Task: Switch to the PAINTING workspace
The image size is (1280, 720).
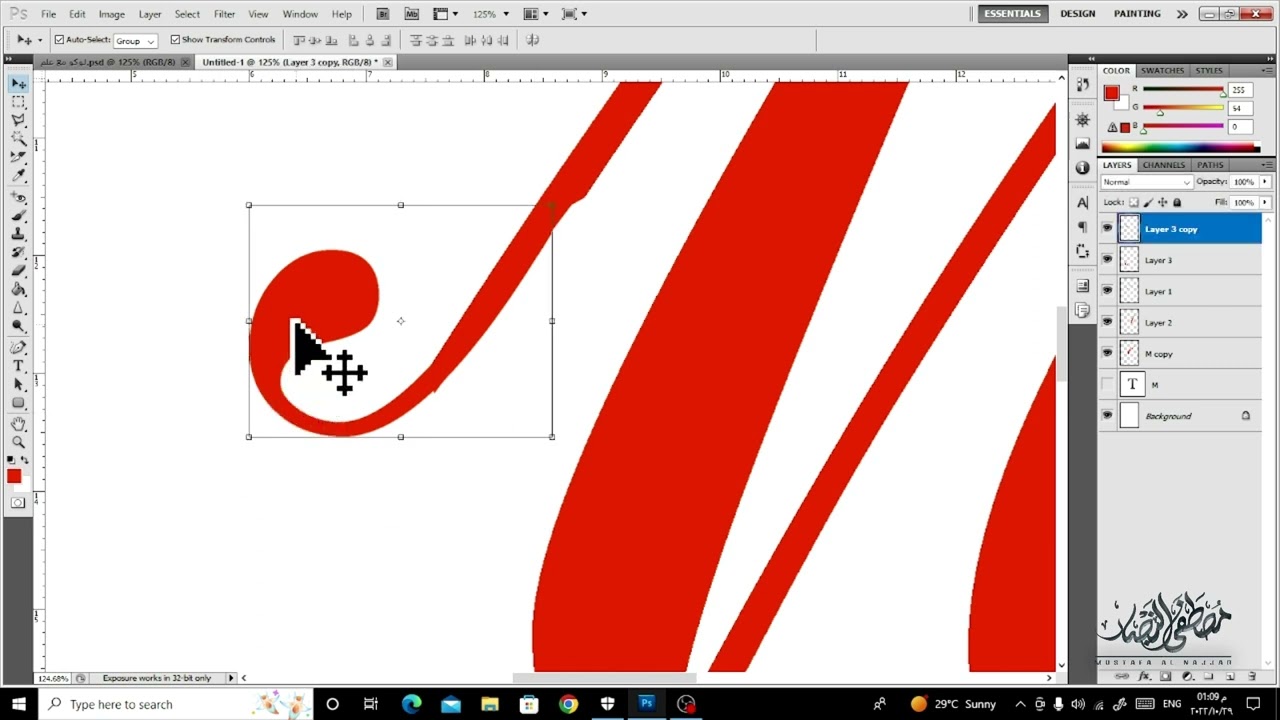Action: 1137,14
